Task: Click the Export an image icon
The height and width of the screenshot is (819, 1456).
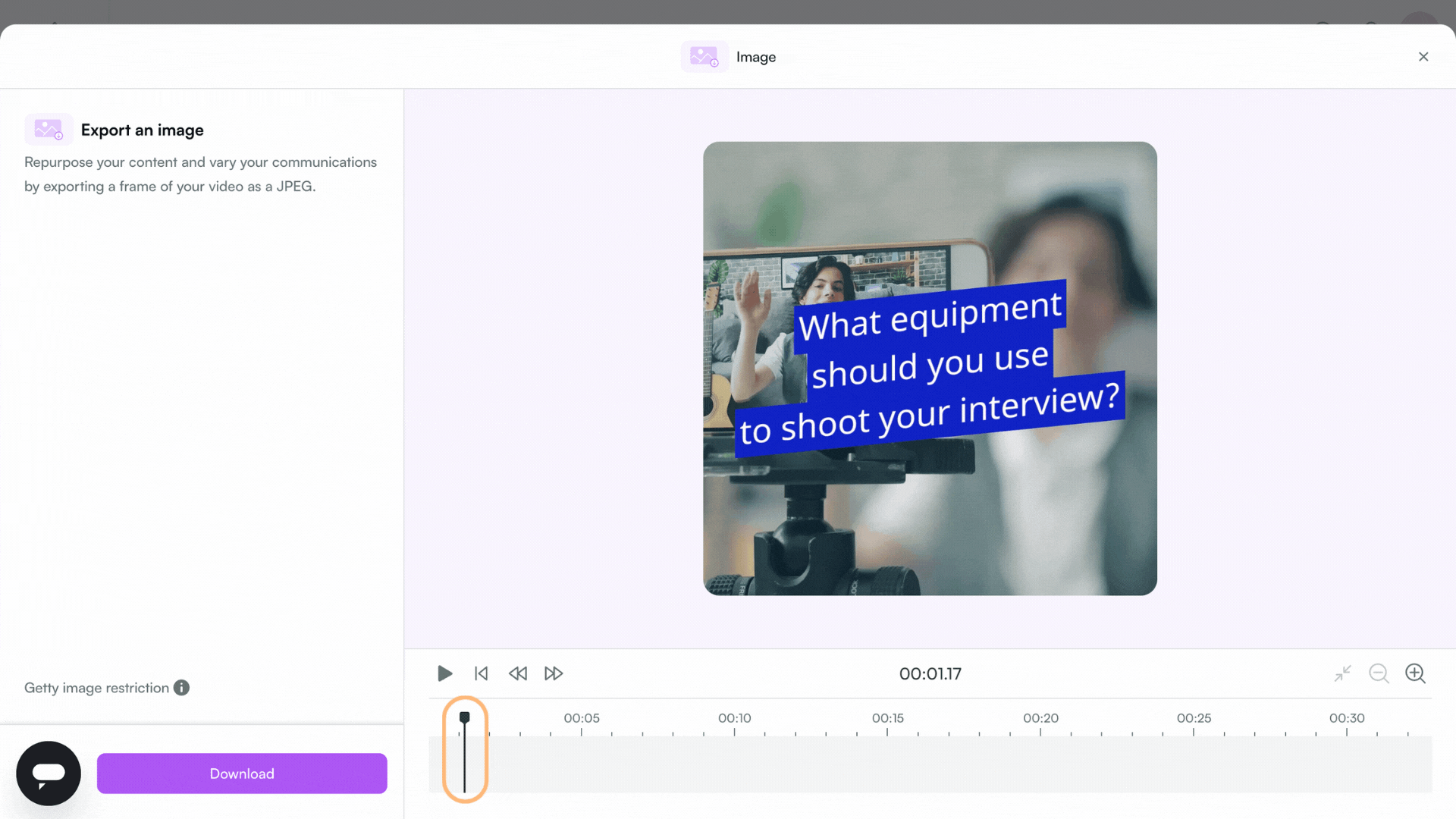Action: pos(49,130)
